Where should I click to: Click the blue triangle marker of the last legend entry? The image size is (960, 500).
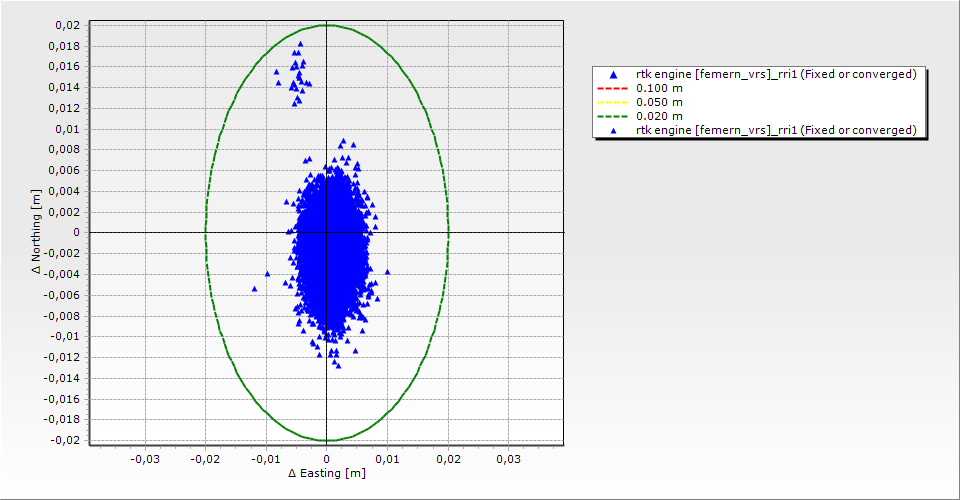point(614,131)
